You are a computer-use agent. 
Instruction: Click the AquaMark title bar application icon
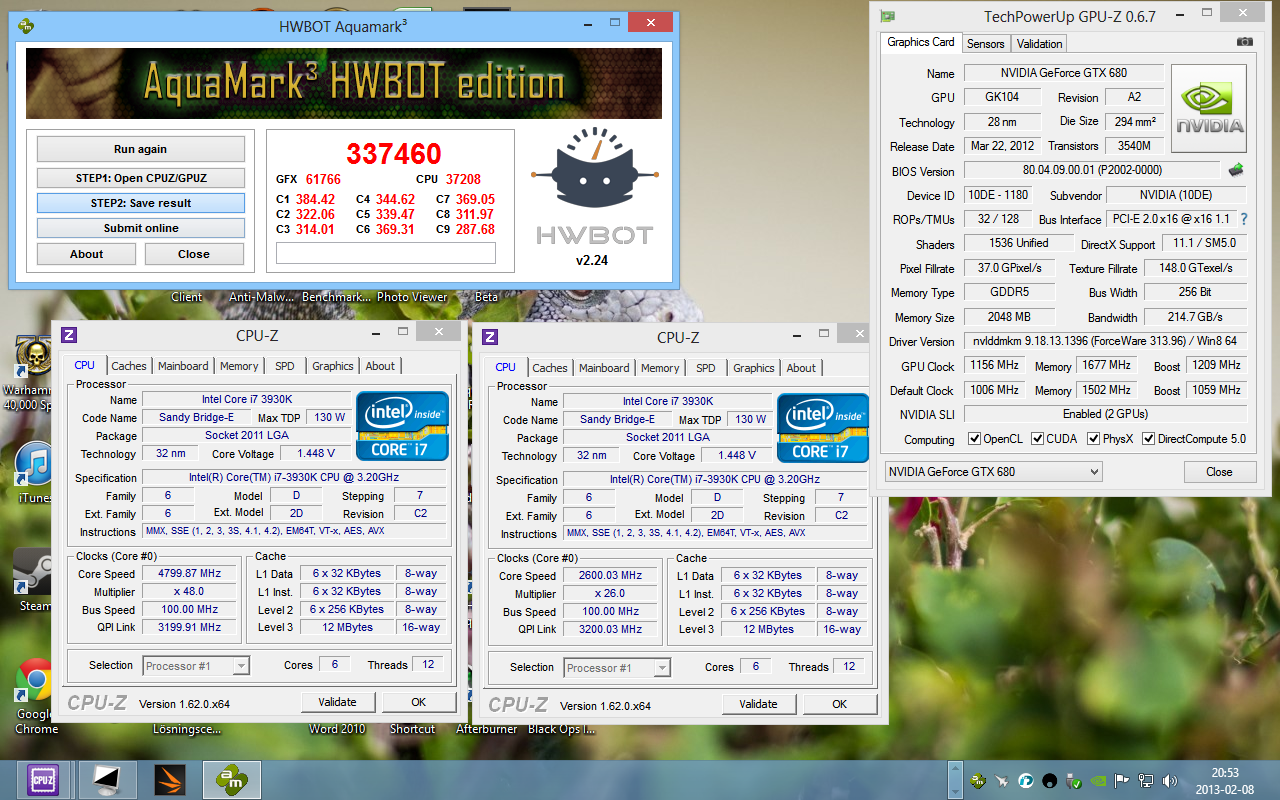26,25
